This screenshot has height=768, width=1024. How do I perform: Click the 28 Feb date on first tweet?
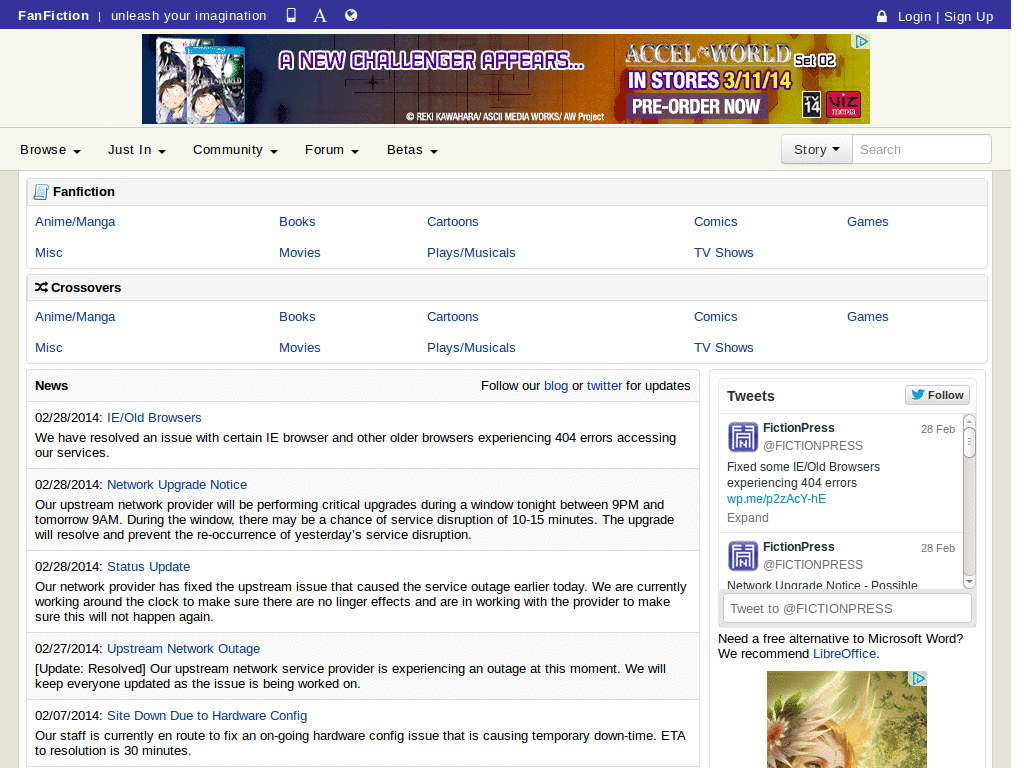938,430
